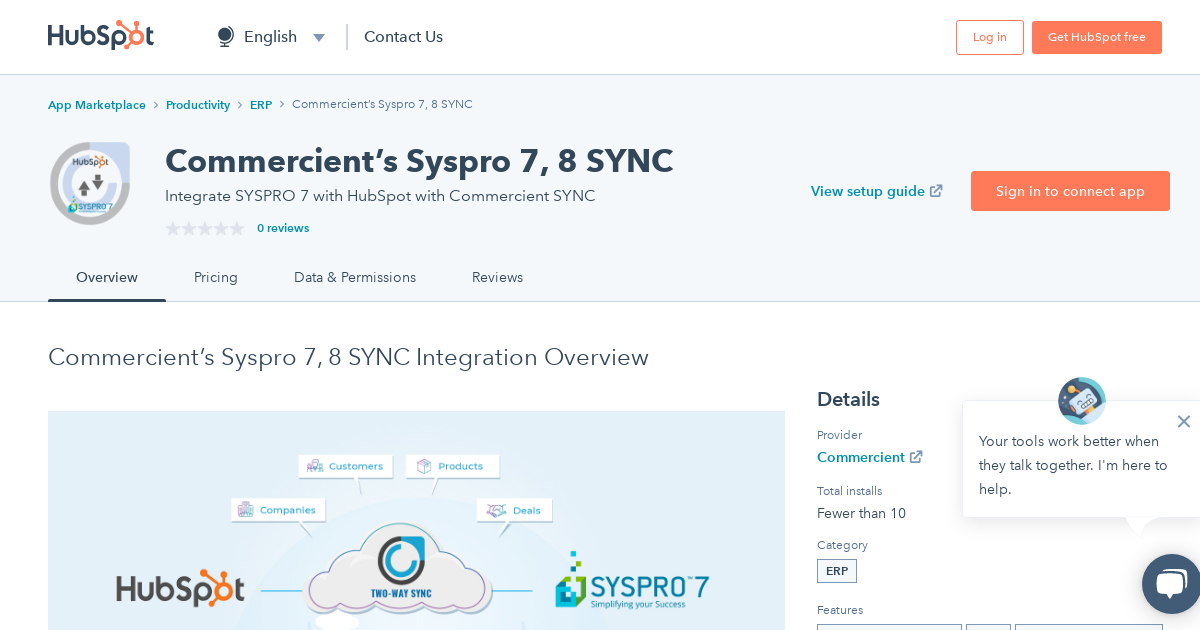Click the Get HubSpot free button

pos(1096,36)
